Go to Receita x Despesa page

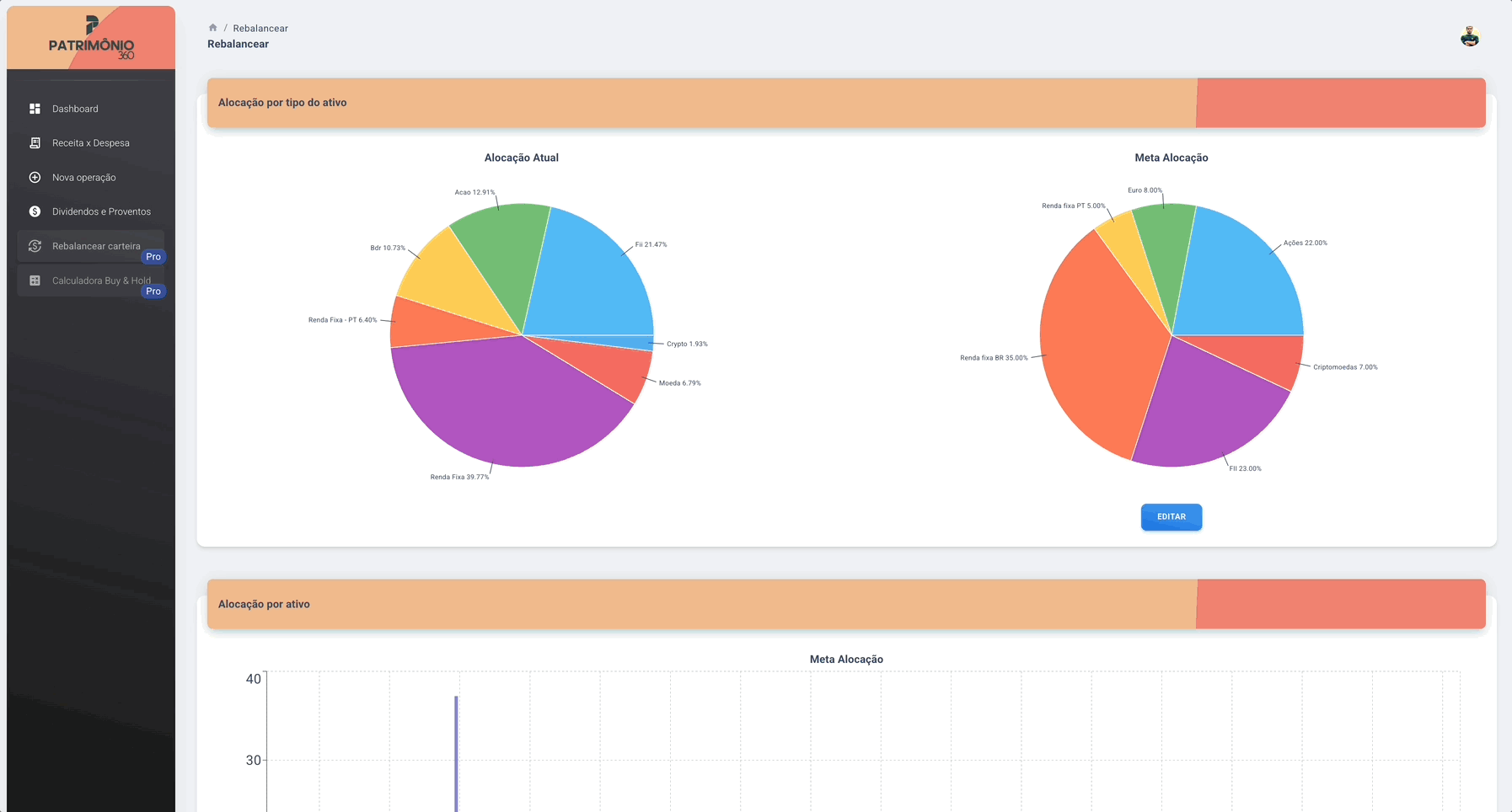91,143
